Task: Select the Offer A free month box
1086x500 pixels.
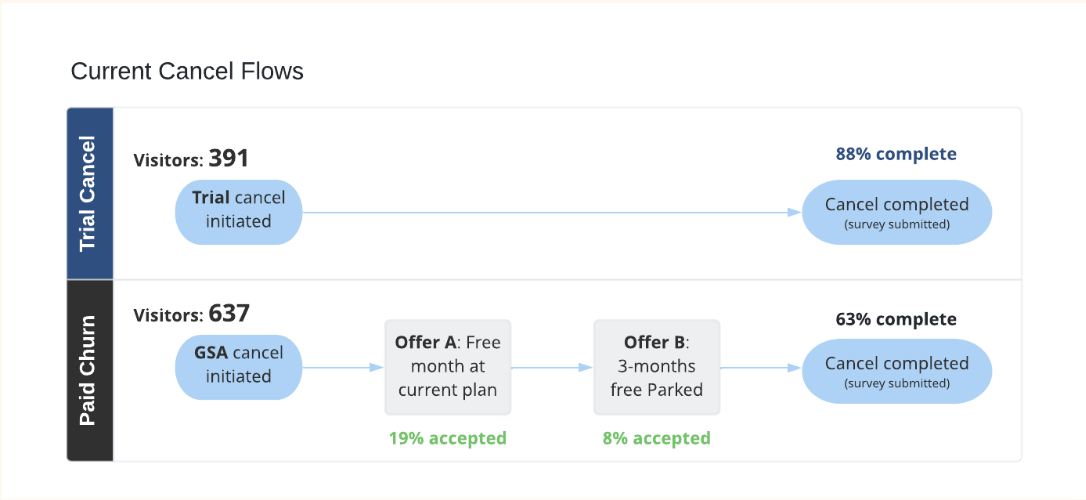Action: pyautogui.click(x=448, y=366)
